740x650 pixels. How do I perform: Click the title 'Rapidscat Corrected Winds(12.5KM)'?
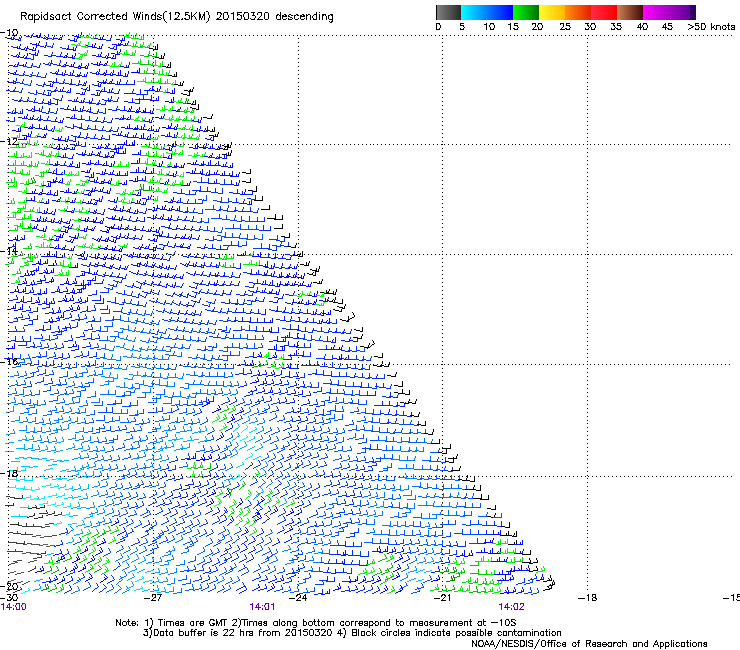[x=115, y=17]
